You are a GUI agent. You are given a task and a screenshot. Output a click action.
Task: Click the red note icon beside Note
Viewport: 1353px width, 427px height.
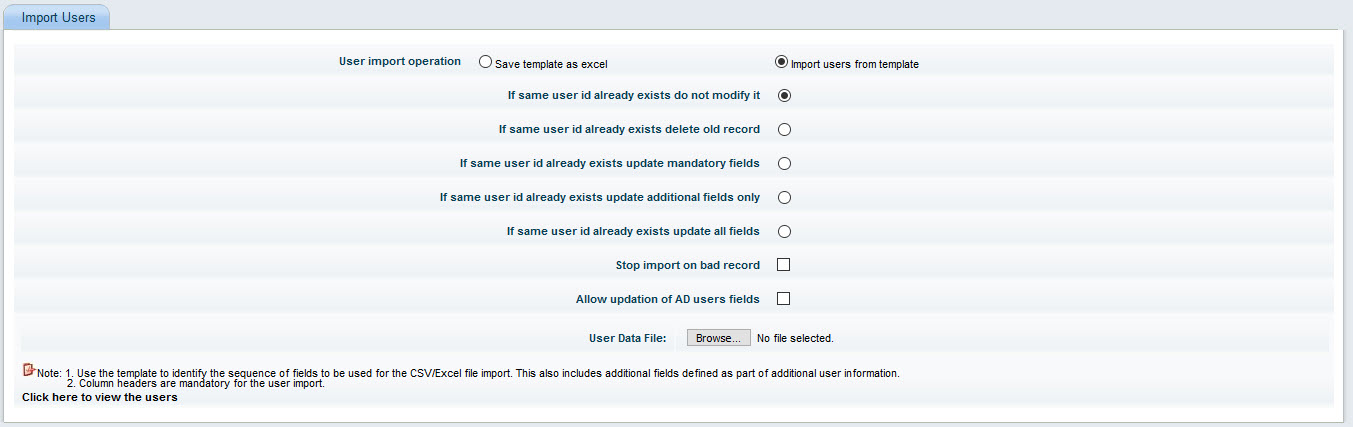[28, 370]
